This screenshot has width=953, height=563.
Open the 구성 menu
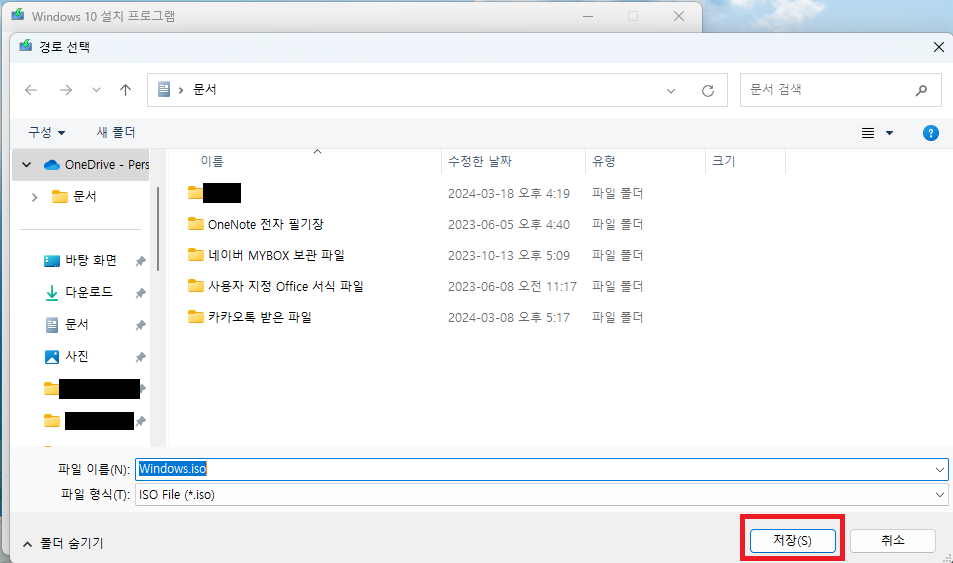(46, 132)
